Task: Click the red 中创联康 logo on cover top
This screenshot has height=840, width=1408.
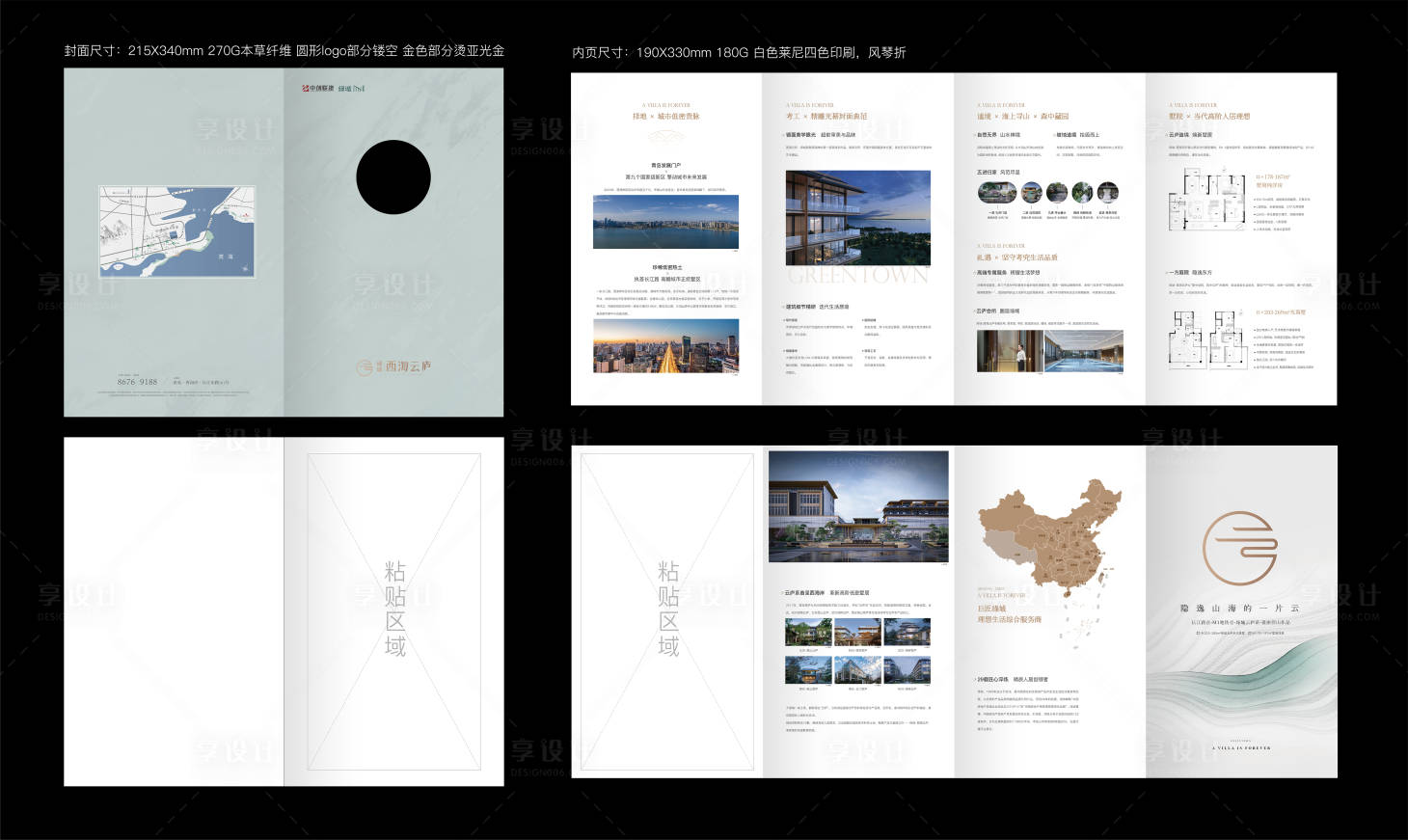Action: click(318, 88)
